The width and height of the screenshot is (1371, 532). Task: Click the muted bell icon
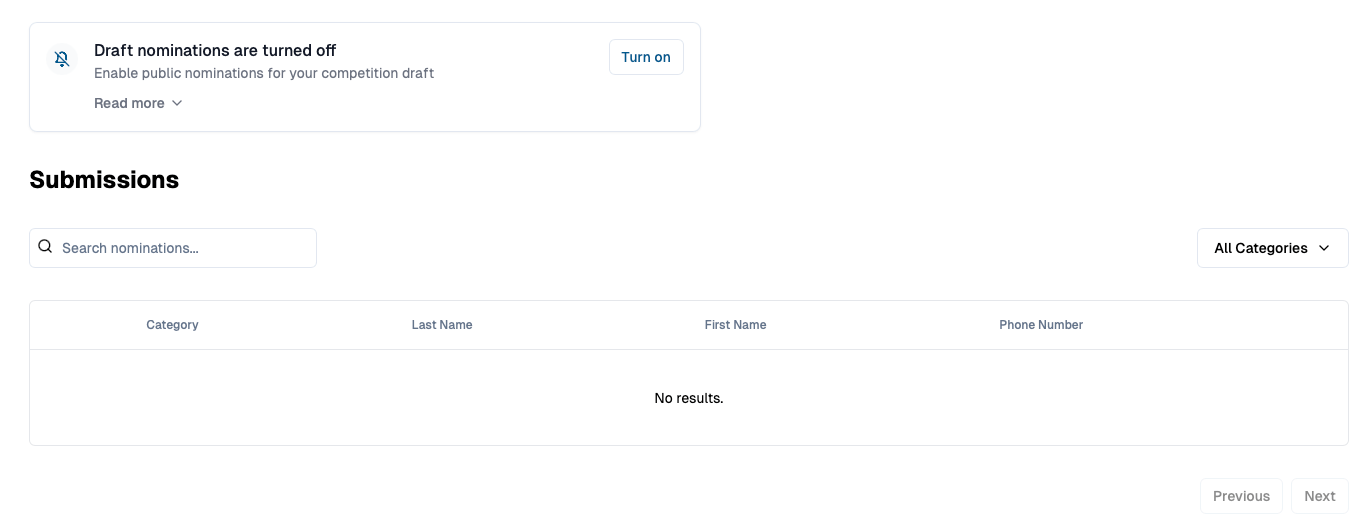coord(62,59)
